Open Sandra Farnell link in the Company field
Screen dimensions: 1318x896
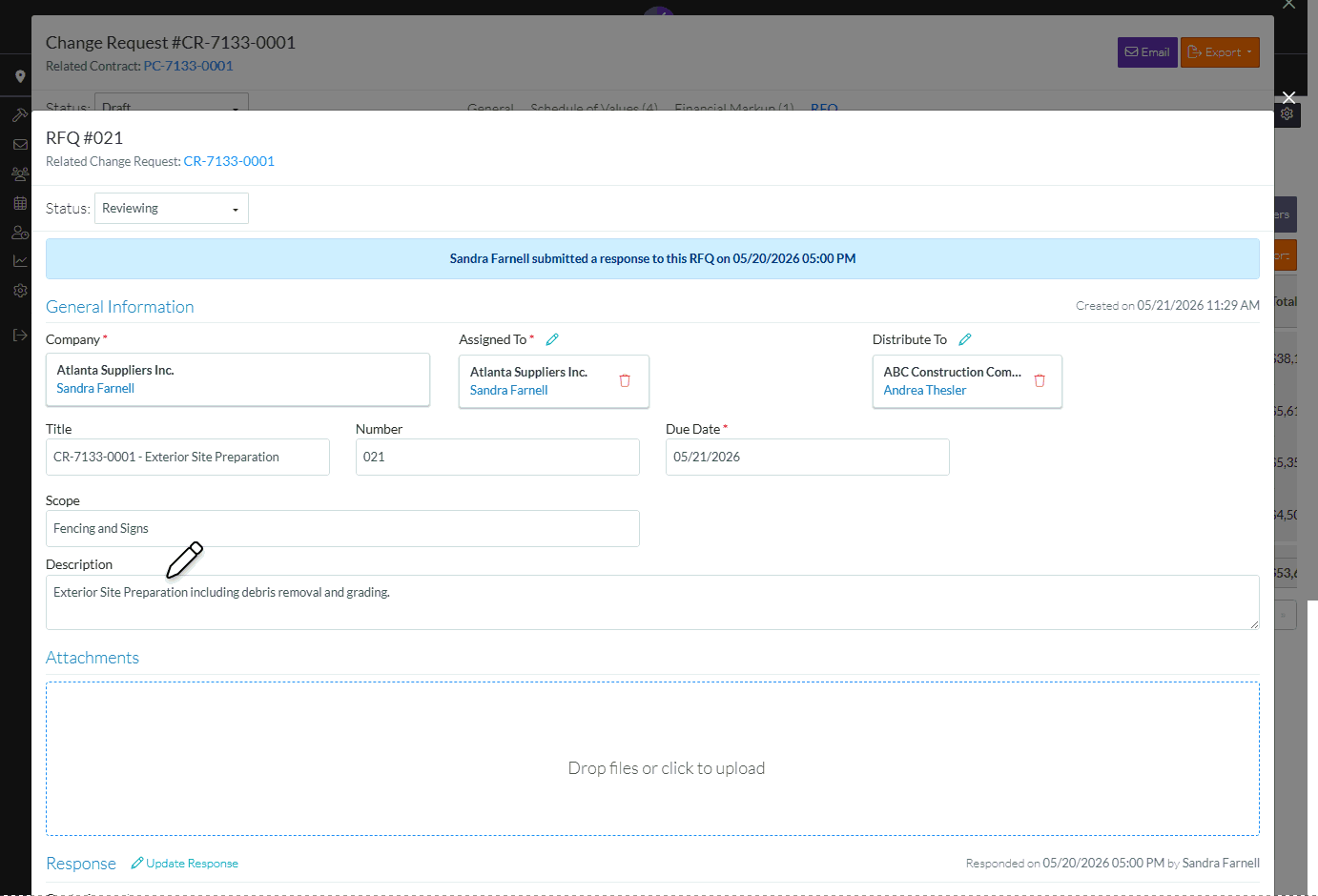point(95,388)
